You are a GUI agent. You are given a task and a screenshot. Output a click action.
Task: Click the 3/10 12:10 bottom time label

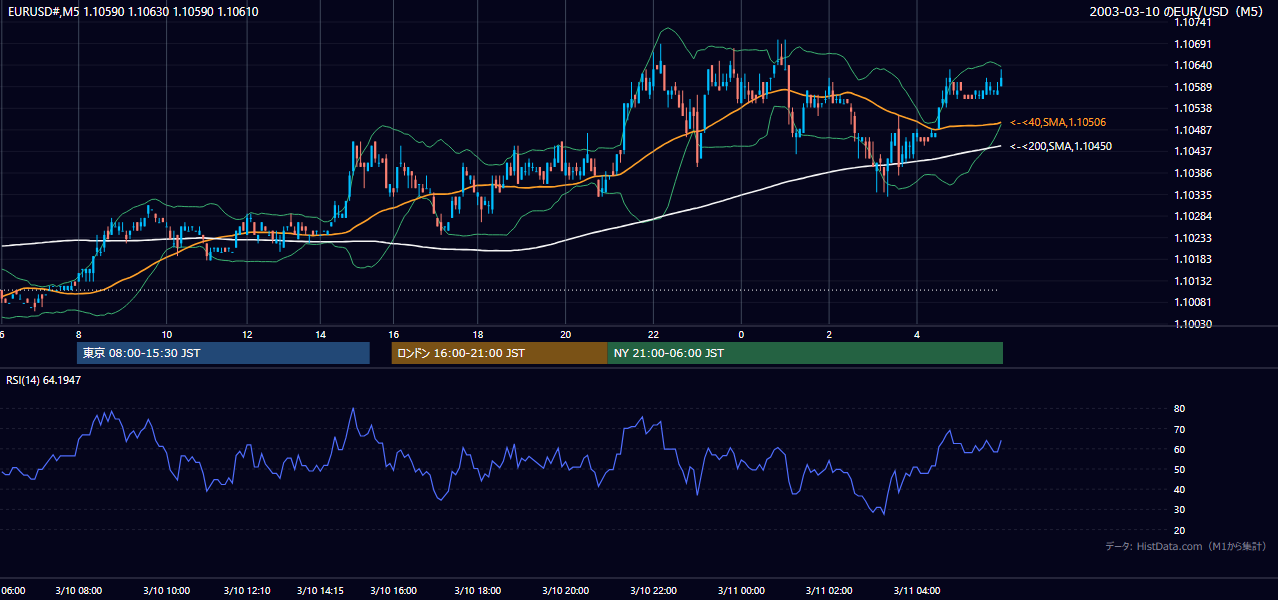[x=246, y=590]
